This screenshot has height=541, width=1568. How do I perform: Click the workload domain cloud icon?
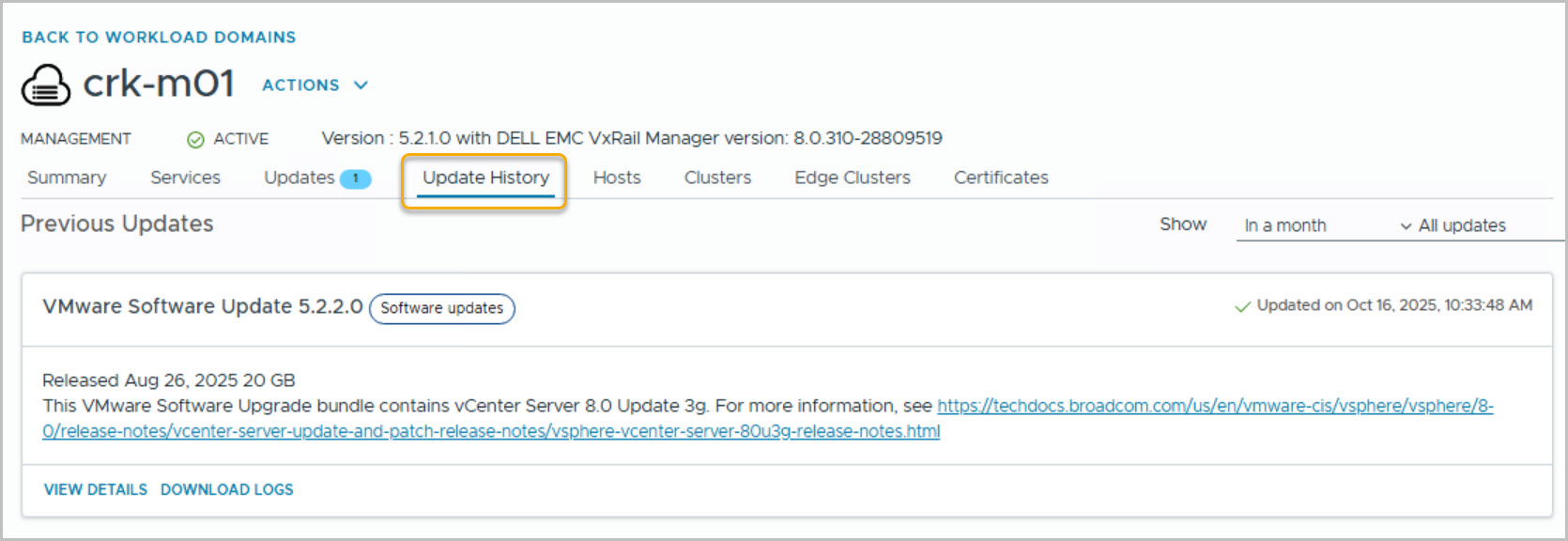point(45,85)
